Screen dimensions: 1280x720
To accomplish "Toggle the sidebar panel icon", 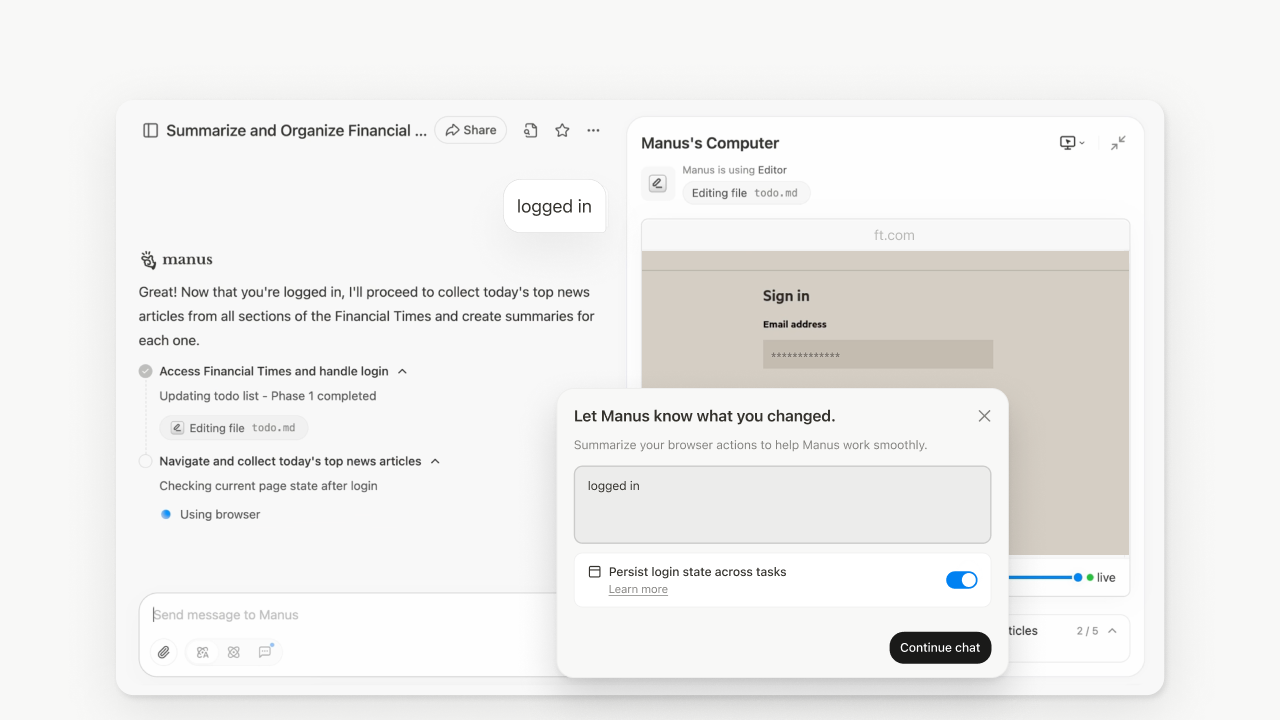I will (151, 130).
